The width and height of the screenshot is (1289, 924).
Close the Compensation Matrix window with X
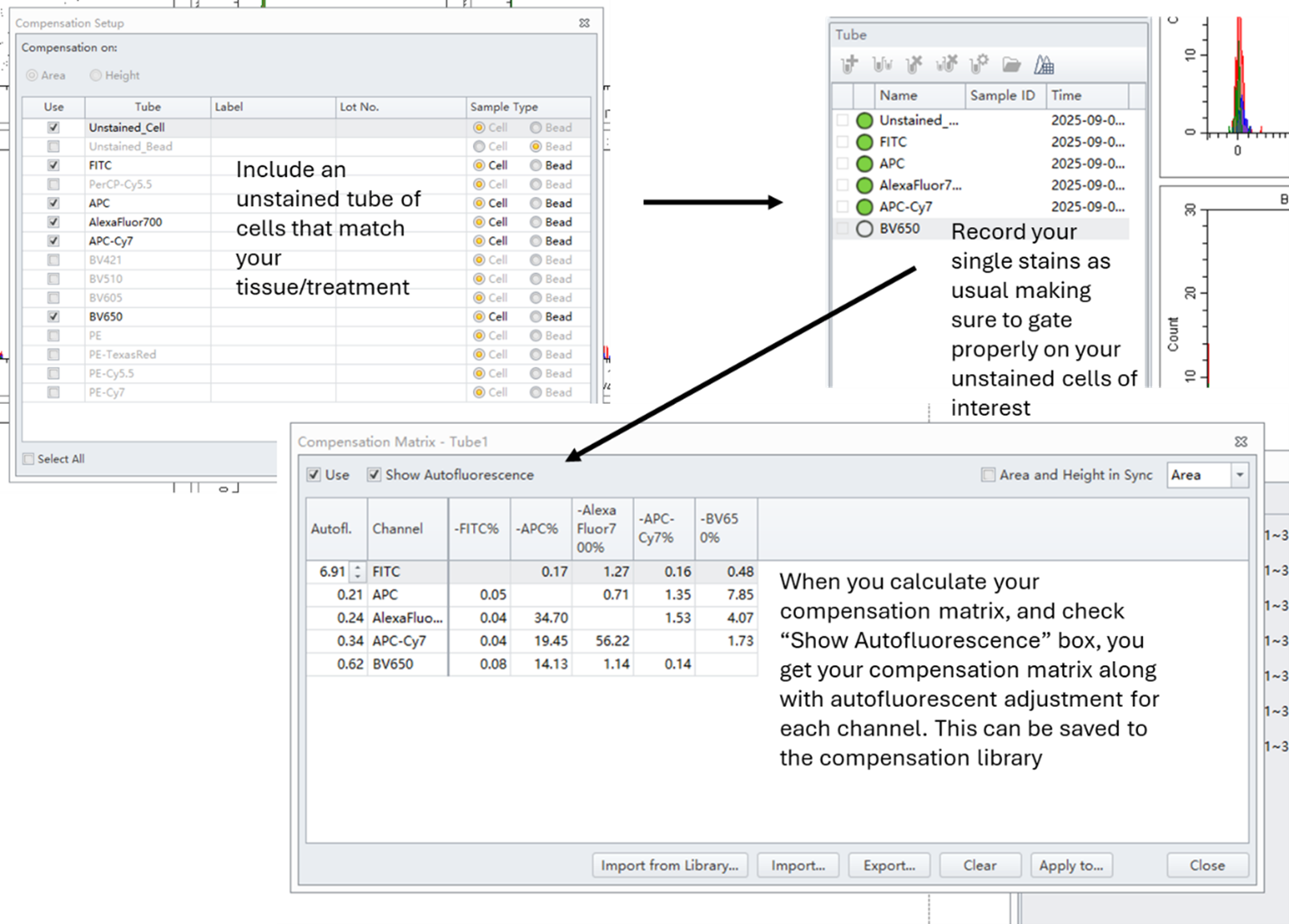[x=1241, y=442]
